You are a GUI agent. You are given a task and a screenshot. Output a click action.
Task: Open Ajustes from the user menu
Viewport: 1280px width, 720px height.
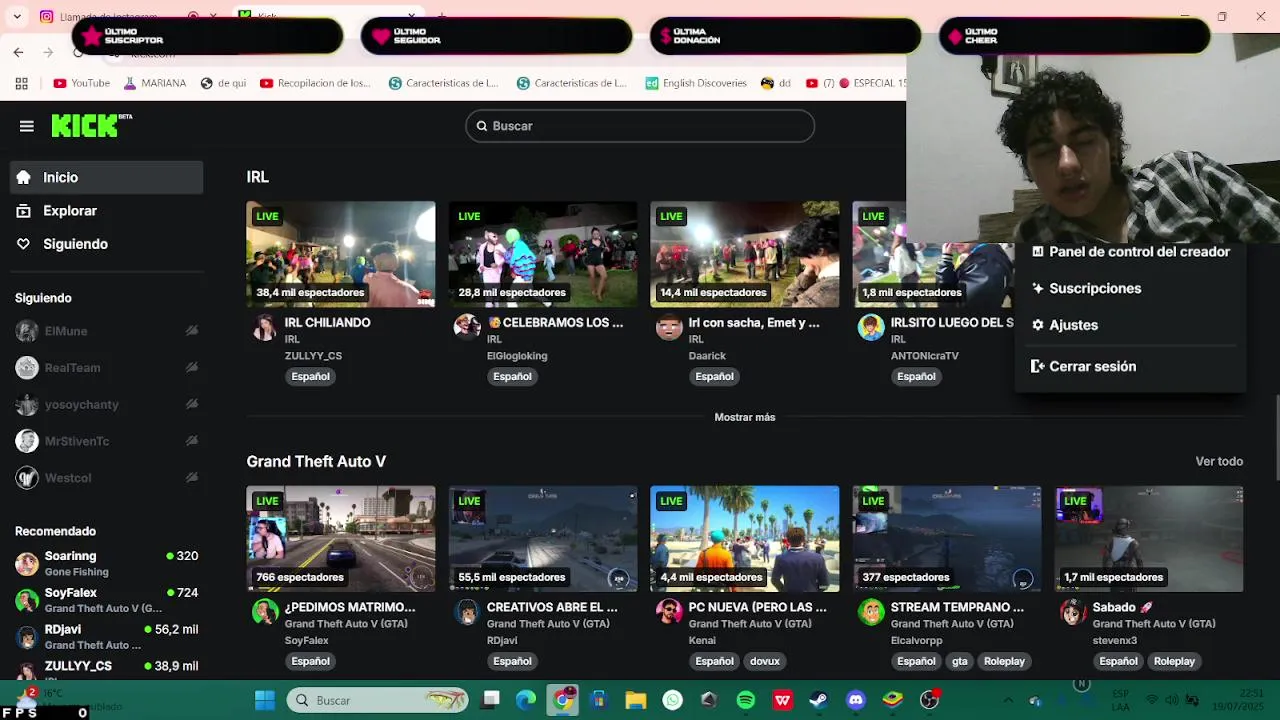[1131, 325]
